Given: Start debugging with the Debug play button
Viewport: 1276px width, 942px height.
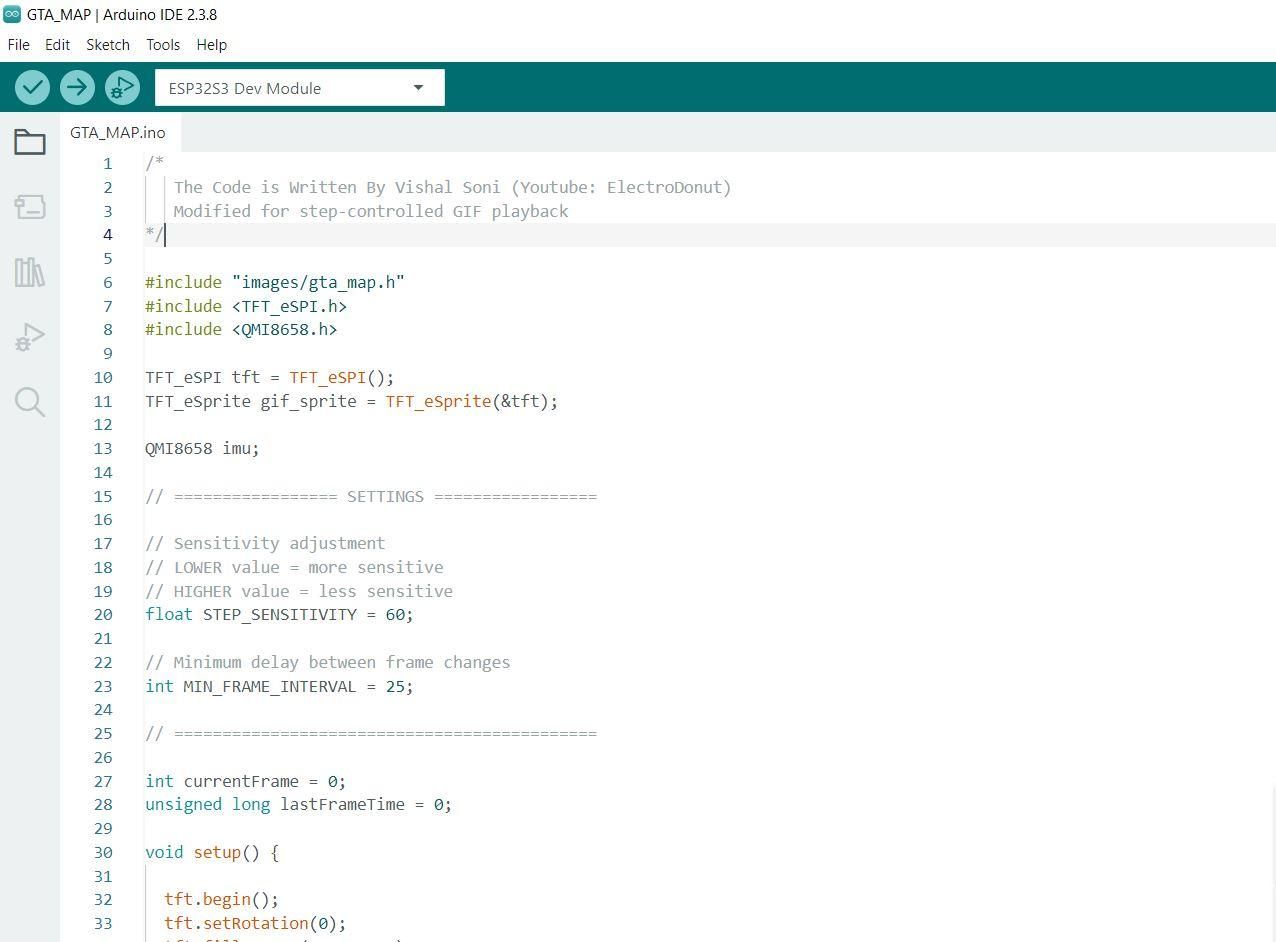Looking at the screenshot, I should click(x=122, y=88).
